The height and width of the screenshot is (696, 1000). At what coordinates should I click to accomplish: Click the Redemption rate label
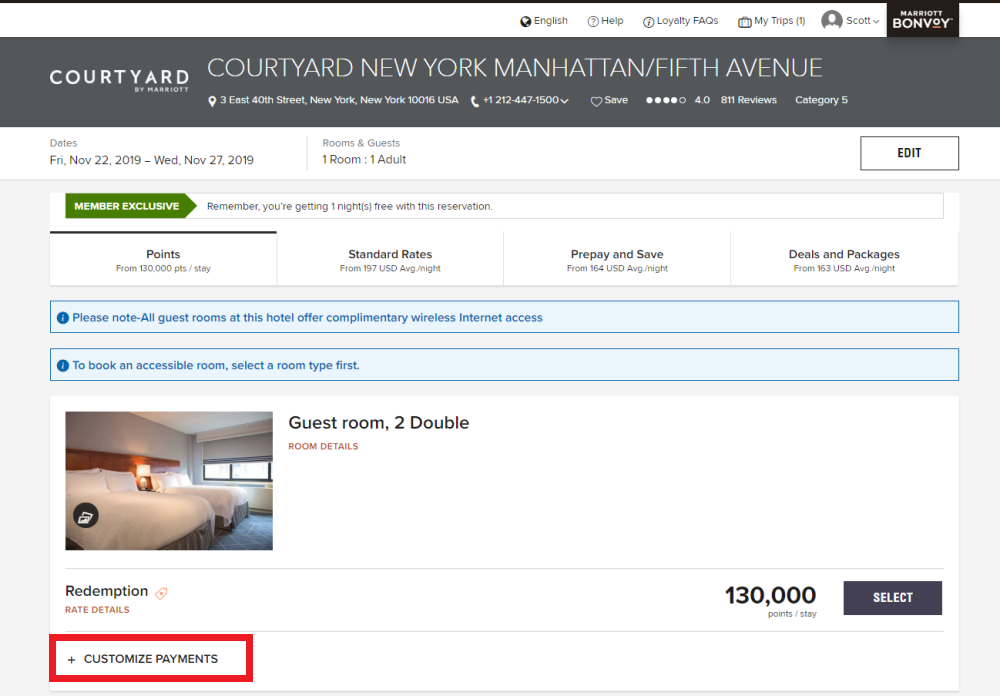pos(107,591)
